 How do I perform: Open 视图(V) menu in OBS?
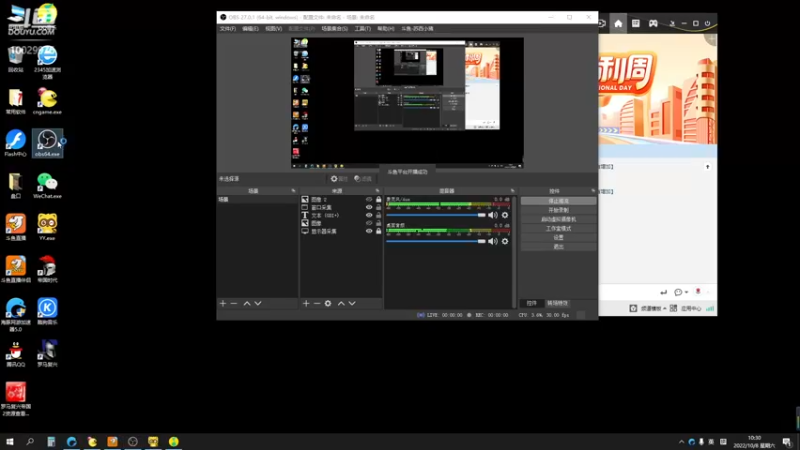tap(273, 29)
